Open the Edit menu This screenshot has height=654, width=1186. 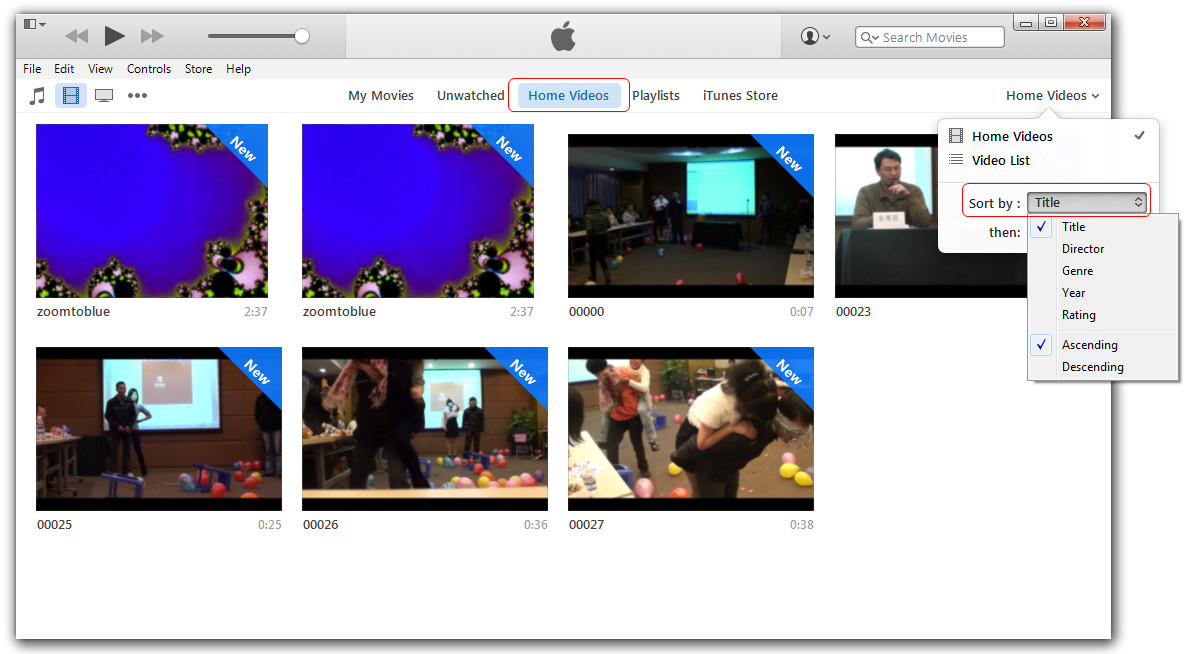[64, 69]
